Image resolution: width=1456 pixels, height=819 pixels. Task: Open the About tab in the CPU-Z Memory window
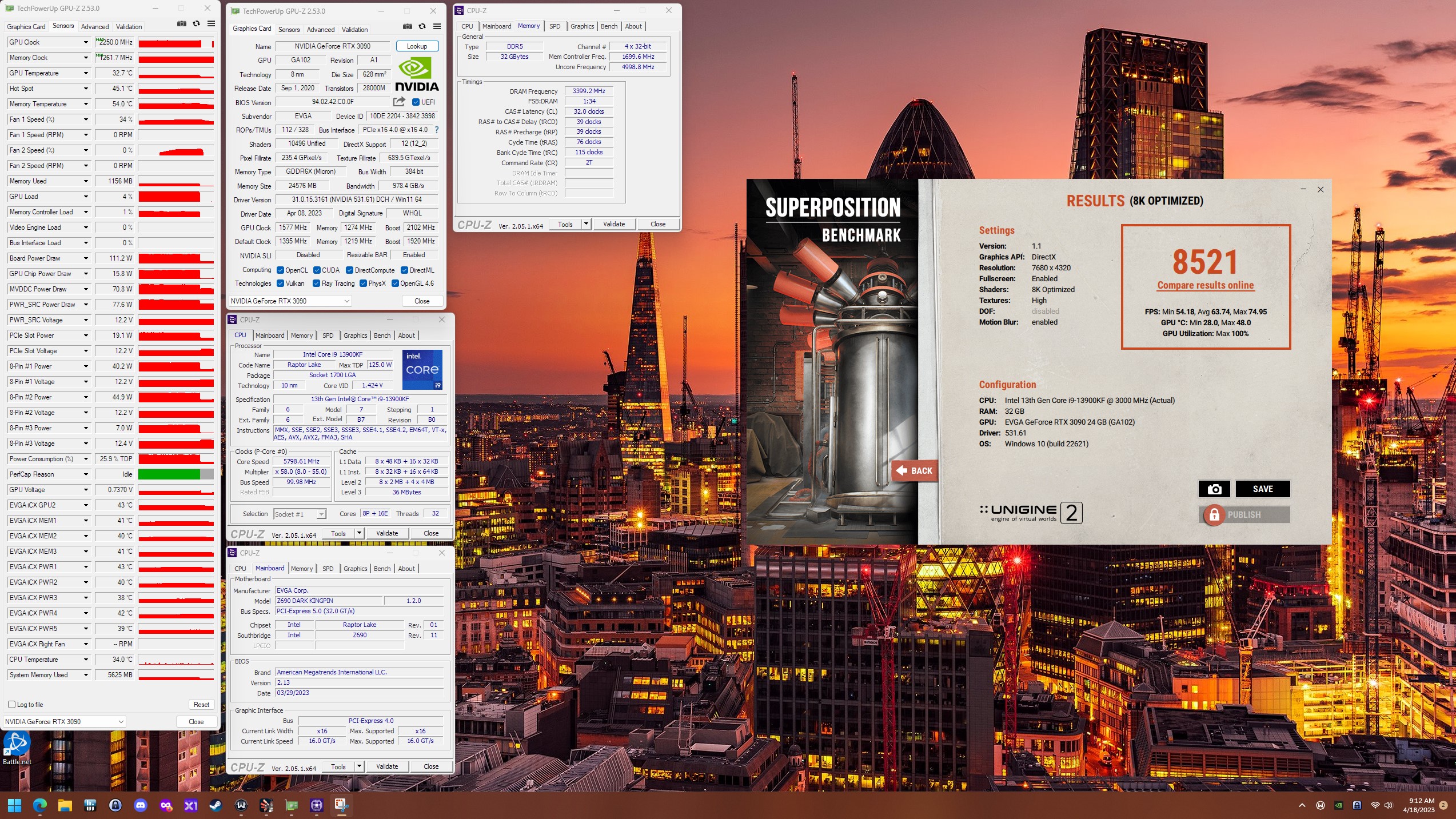tap(633, 26)
